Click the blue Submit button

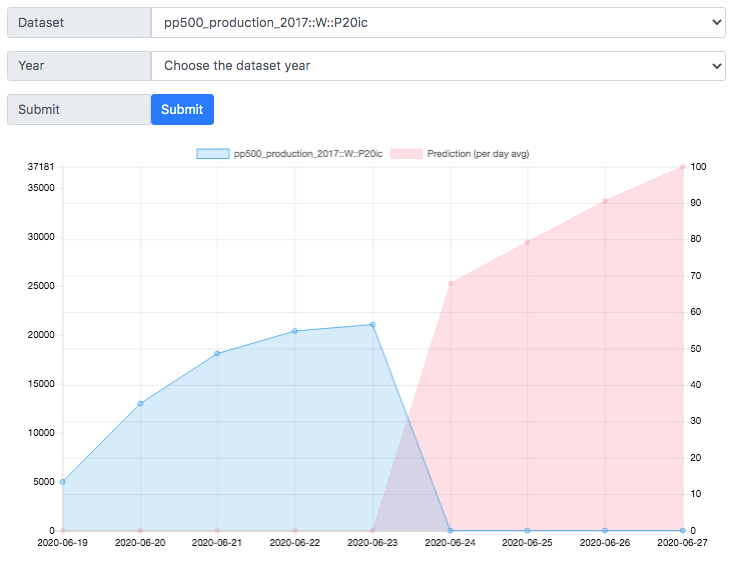click(x=182, y=109)
